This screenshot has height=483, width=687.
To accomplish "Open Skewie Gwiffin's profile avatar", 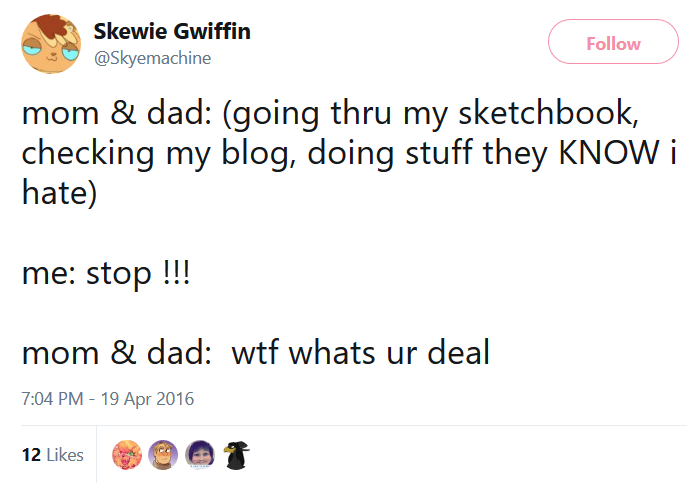I will 51,46.
